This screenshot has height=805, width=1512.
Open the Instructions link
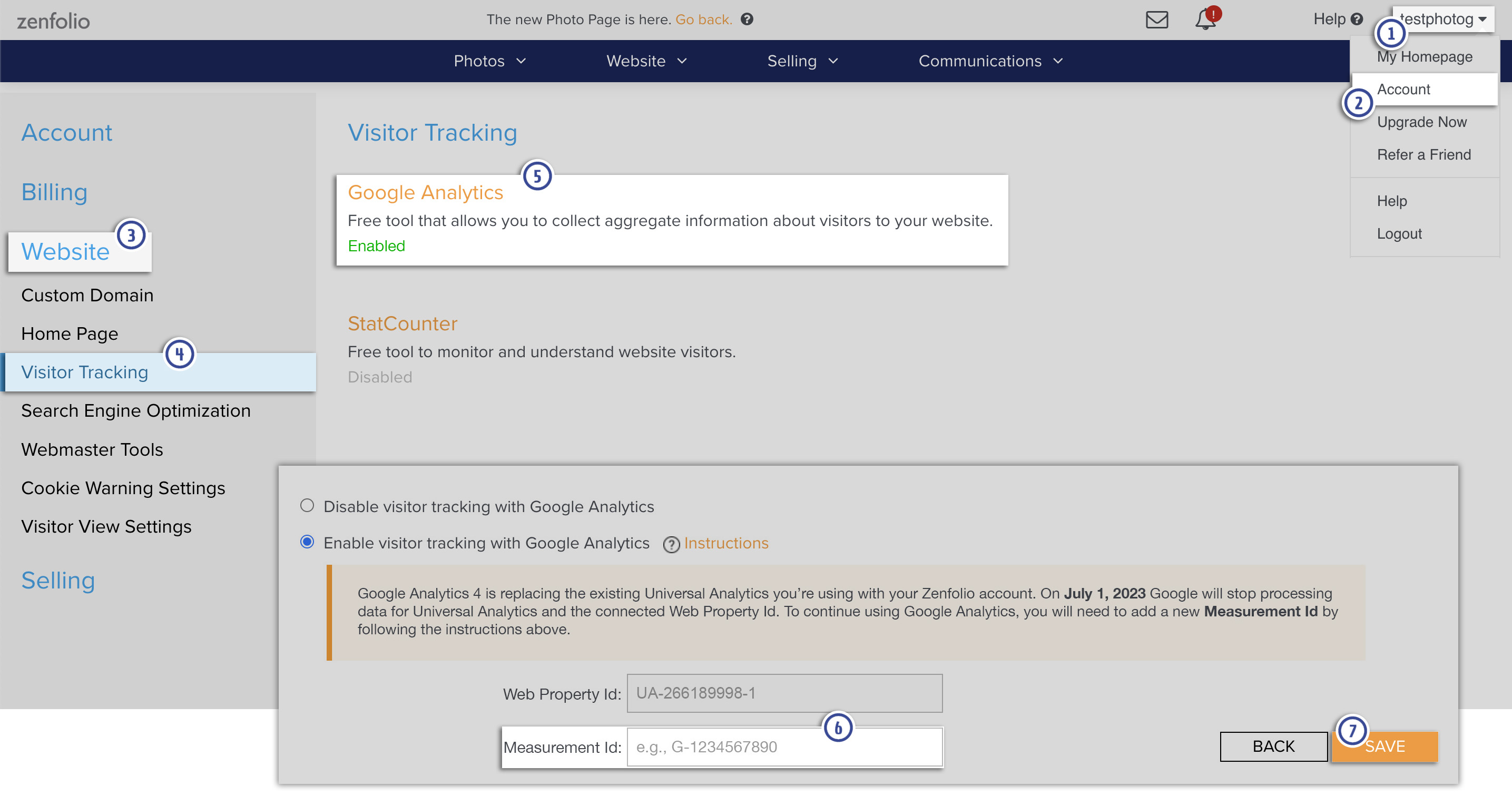pyautogui.click(x=726, y=544)
